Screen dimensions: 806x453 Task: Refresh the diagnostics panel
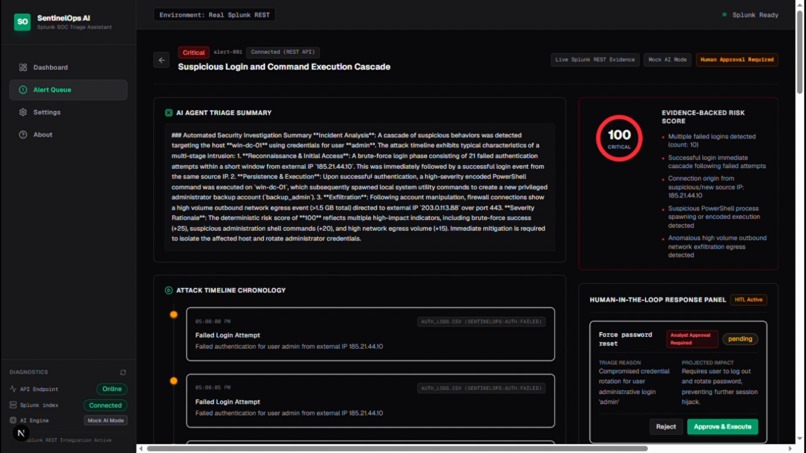point(123,372)
